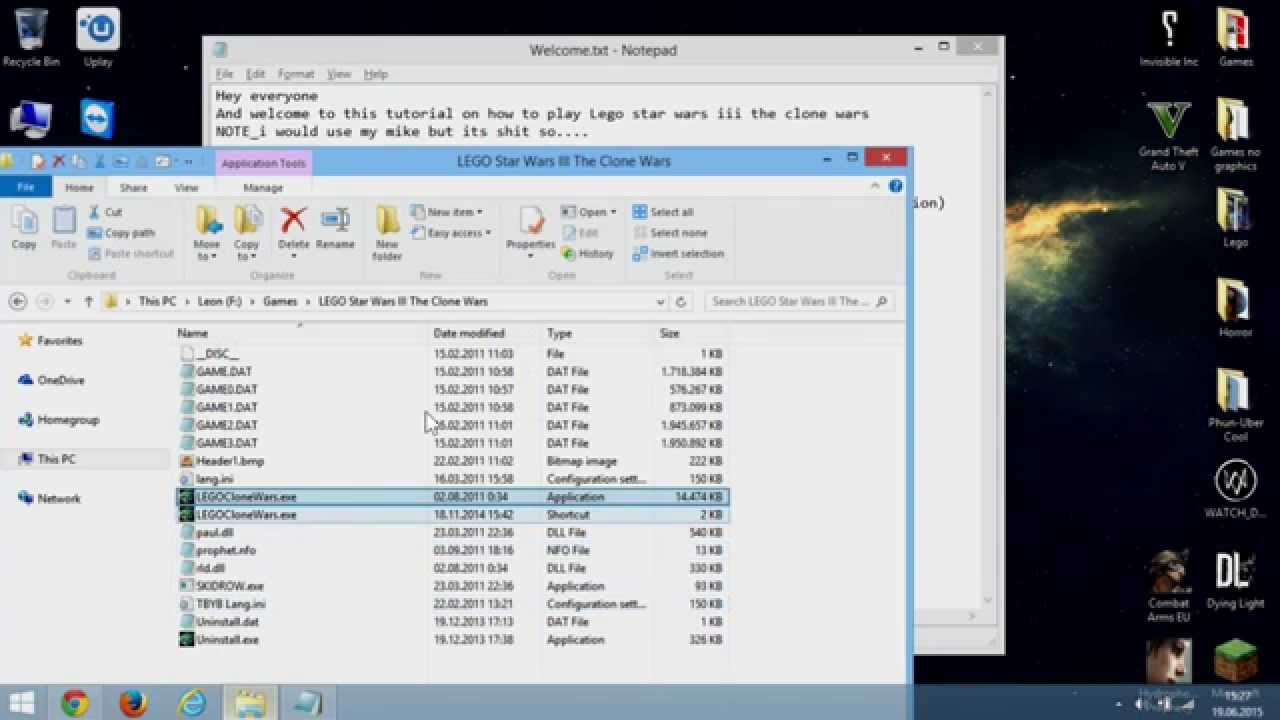Screen dimensions: 1280x720
Task: Click Copy path in the Clipboard group
Action: 121,233
